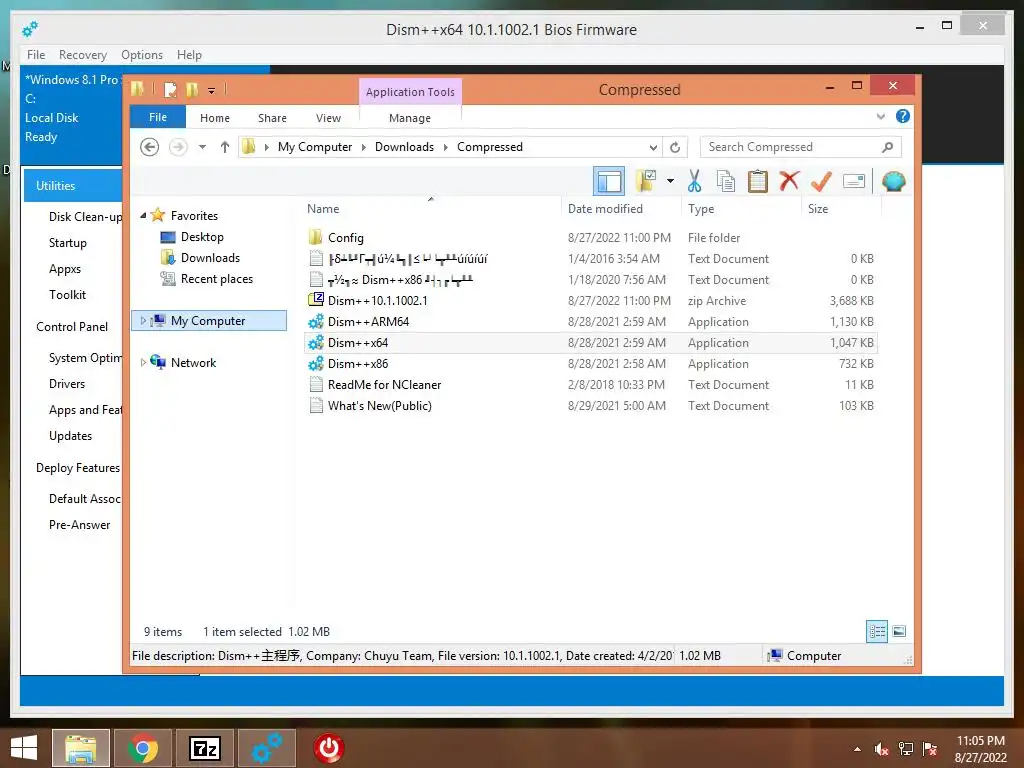Click the new document quick access icon
The image size is (1024, 768).
[x=170, y=89]
